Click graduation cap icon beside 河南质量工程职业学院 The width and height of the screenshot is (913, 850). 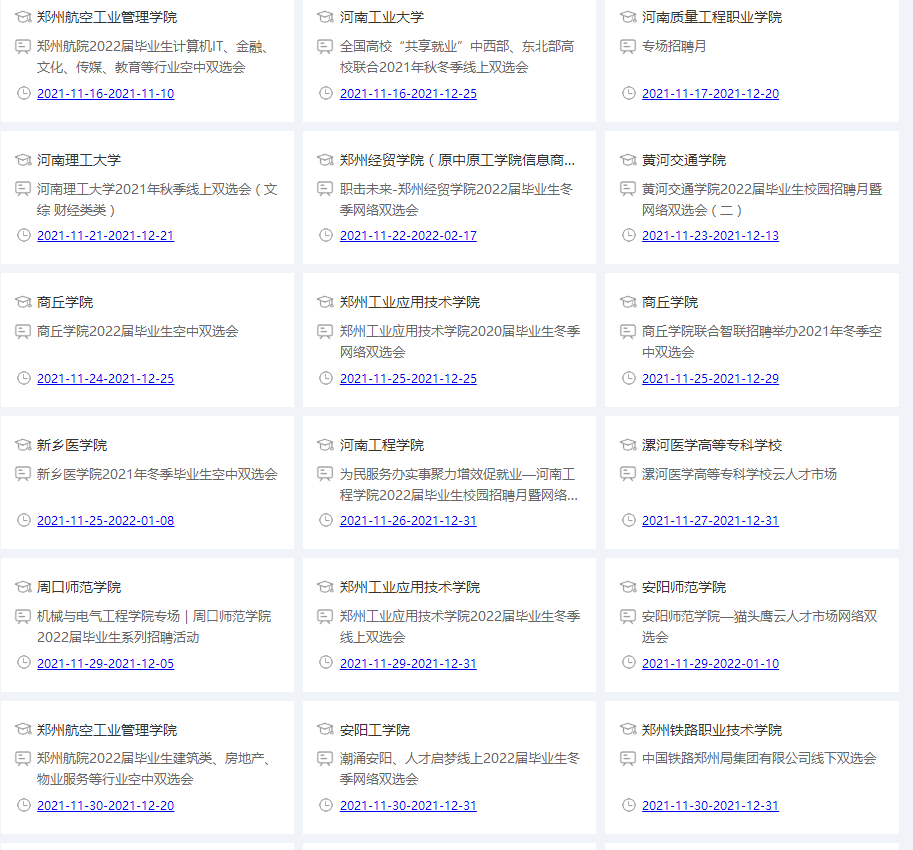628,17
